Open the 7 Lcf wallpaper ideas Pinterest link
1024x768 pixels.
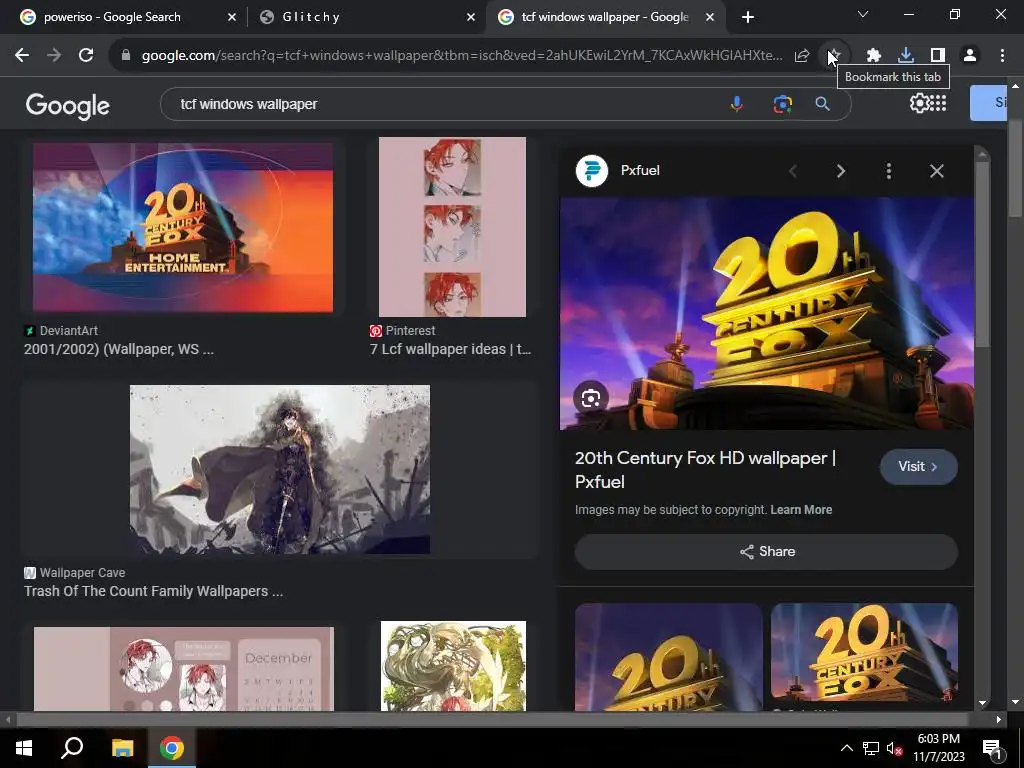(451, 349)
